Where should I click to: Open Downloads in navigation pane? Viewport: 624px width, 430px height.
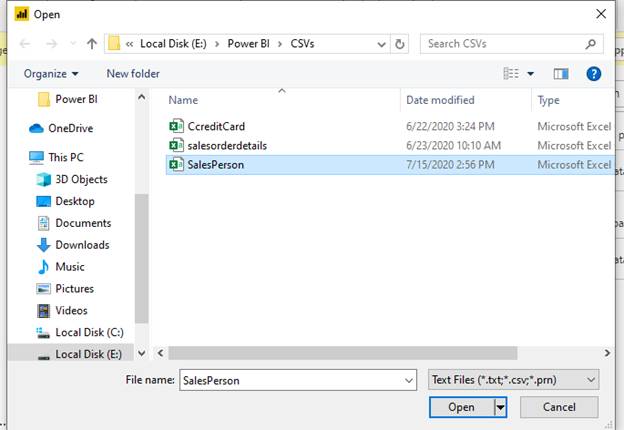coord(82,245)
